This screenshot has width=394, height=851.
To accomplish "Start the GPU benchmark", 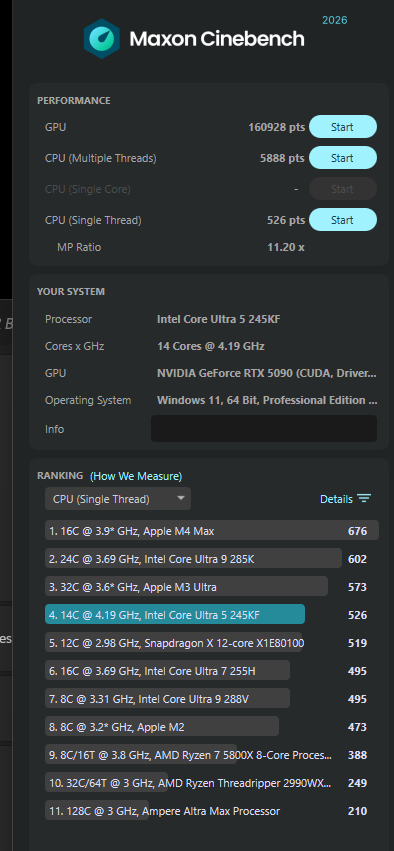I will [x=342, y=127].
